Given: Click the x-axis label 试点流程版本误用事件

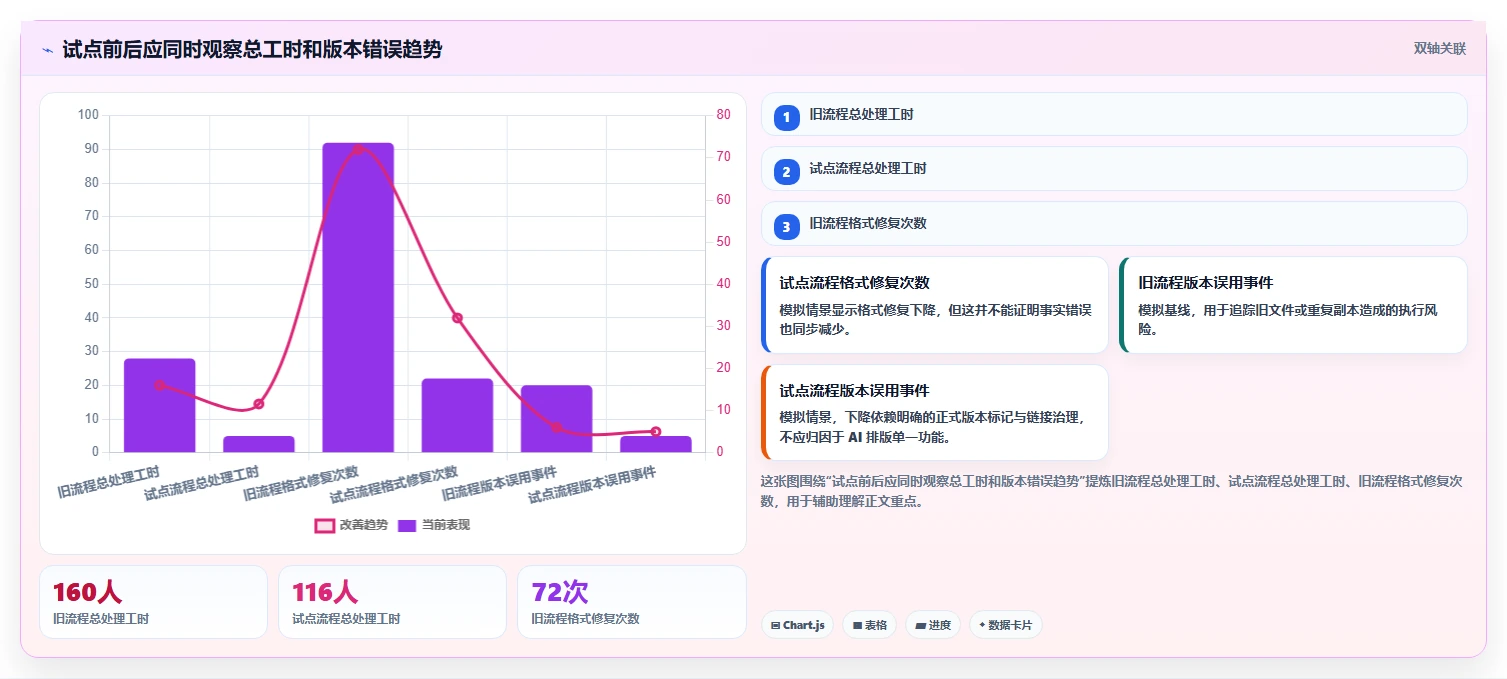Looking at the screenshot, I should coord(593,485).
